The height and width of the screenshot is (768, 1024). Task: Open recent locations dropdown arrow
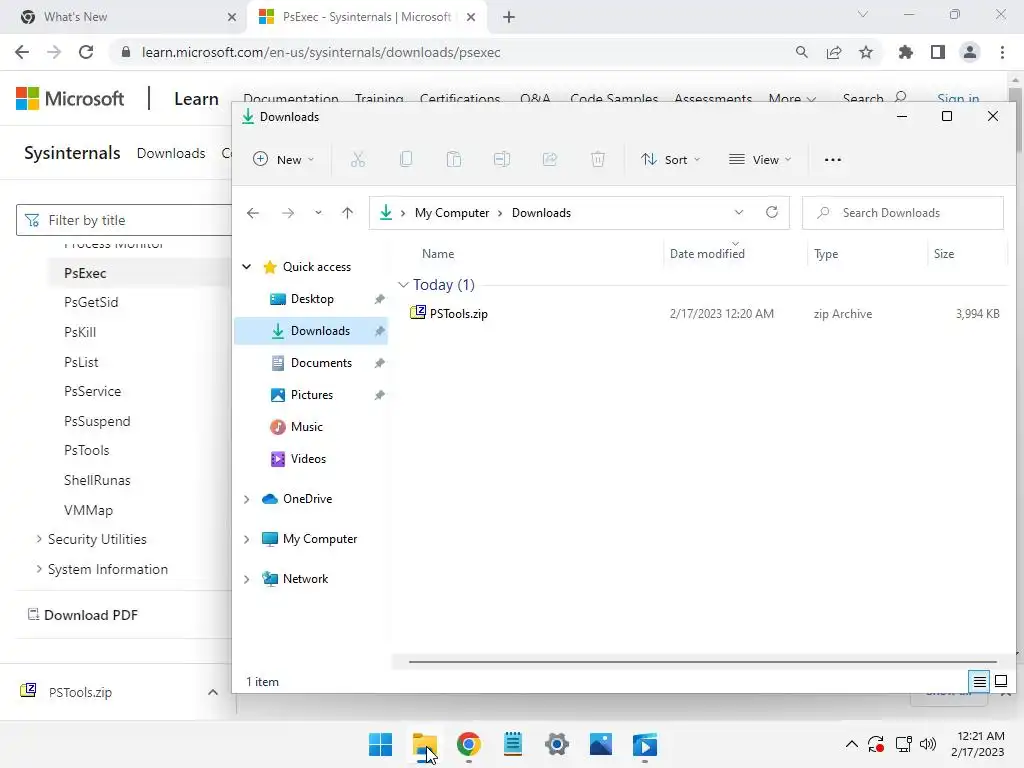318,213
